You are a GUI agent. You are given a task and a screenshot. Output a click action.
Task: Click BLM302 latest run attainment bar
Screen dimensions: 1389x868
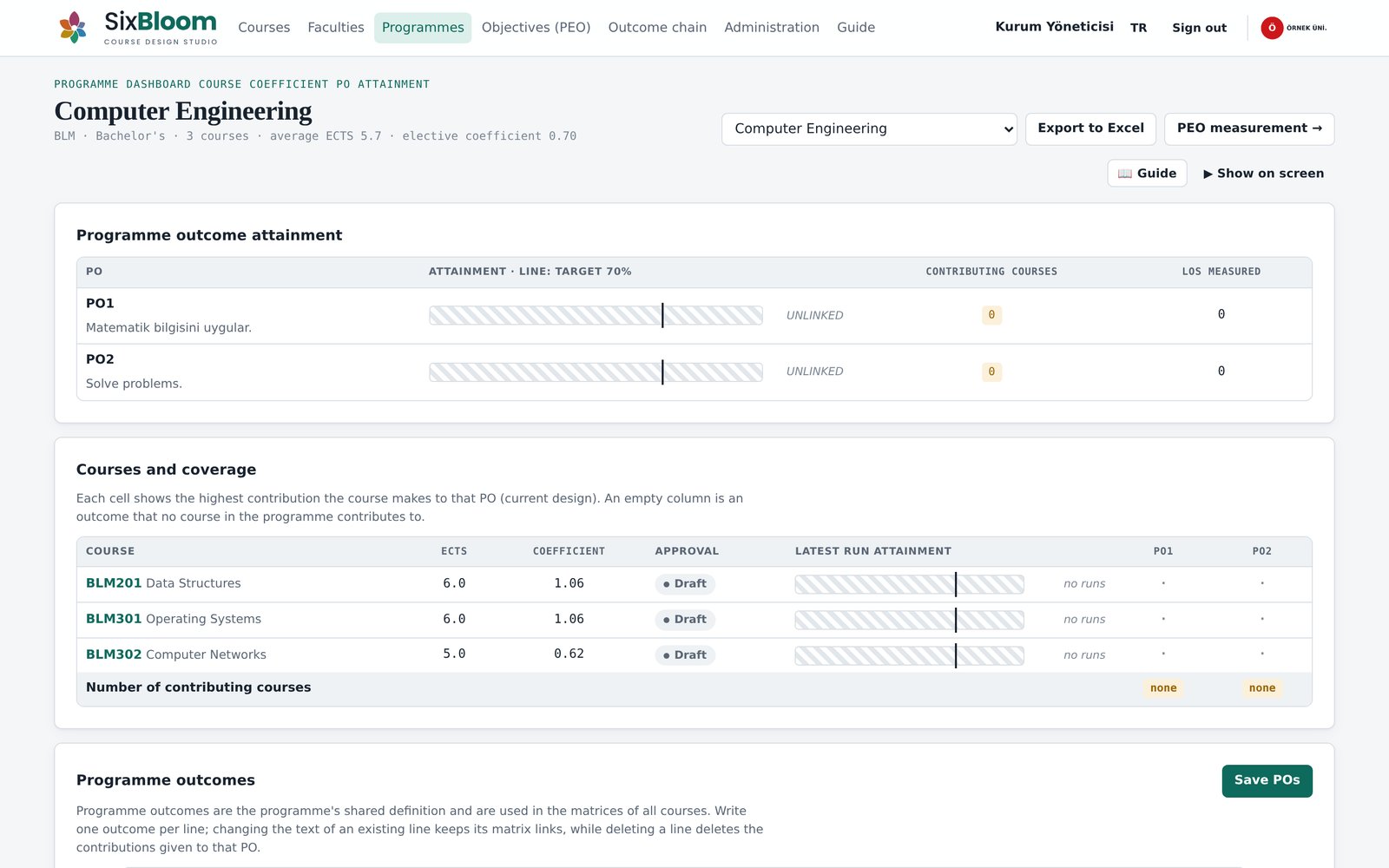coord(909,655)
